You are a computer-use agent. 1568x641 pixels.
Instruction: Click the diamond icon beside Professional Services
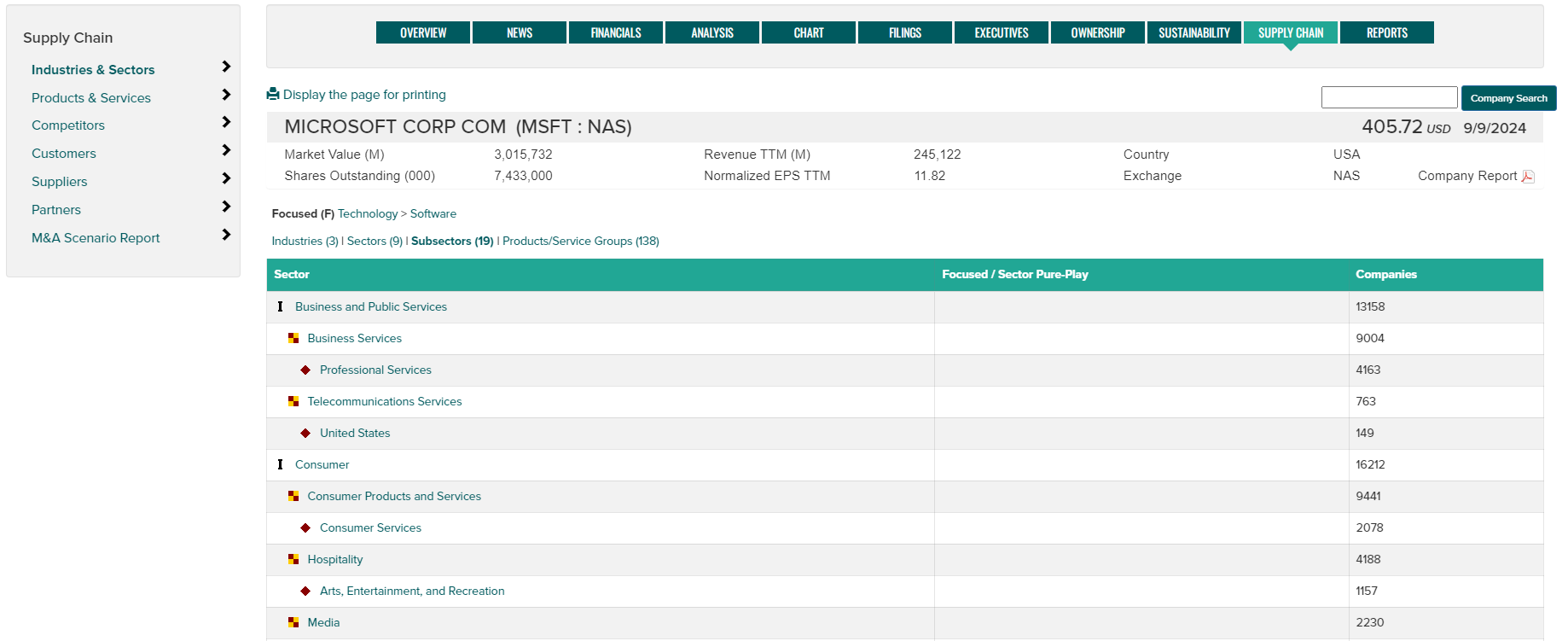point(305,370)
